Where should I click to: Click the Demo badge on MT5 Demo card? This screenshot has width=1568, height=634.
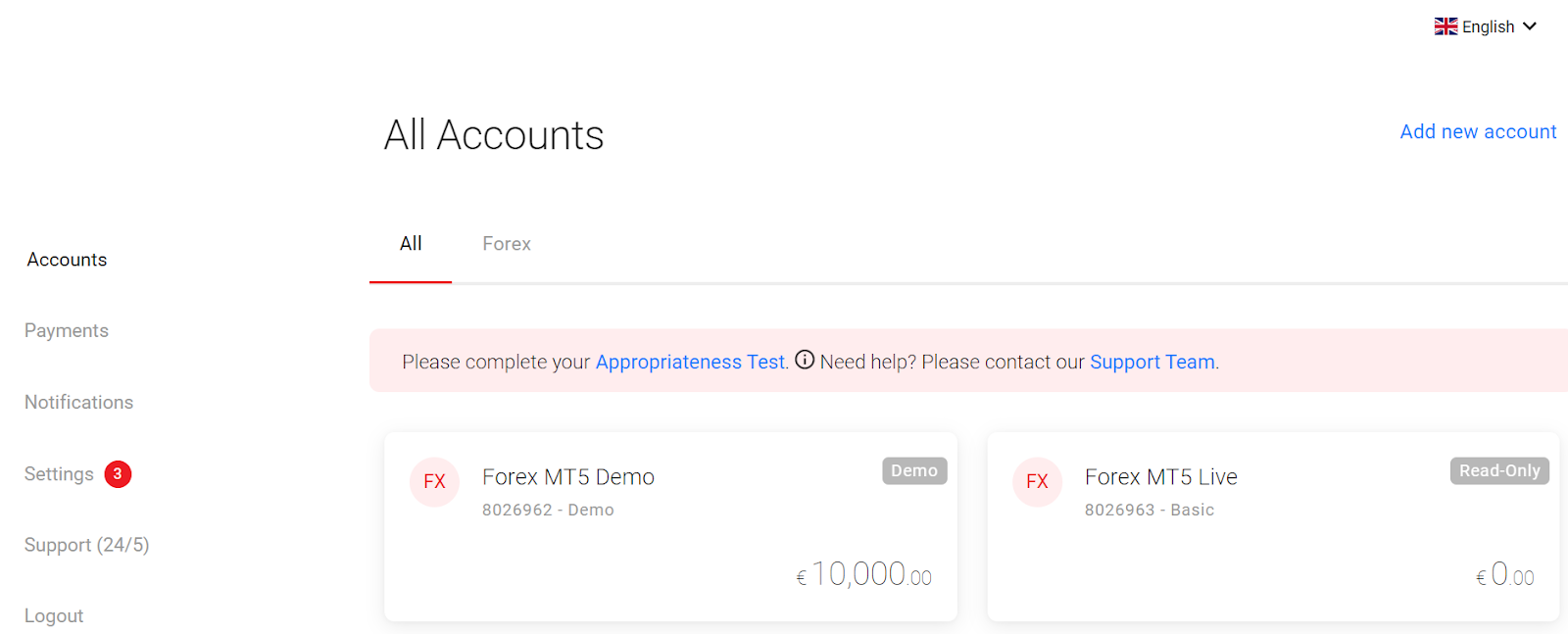[x=913, y=471]
